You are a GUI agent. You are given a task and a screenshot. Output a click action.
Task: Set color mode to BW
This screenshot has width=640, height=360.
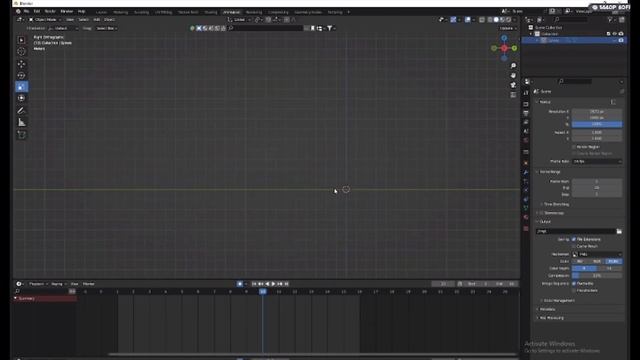click(x=580, y=261)
